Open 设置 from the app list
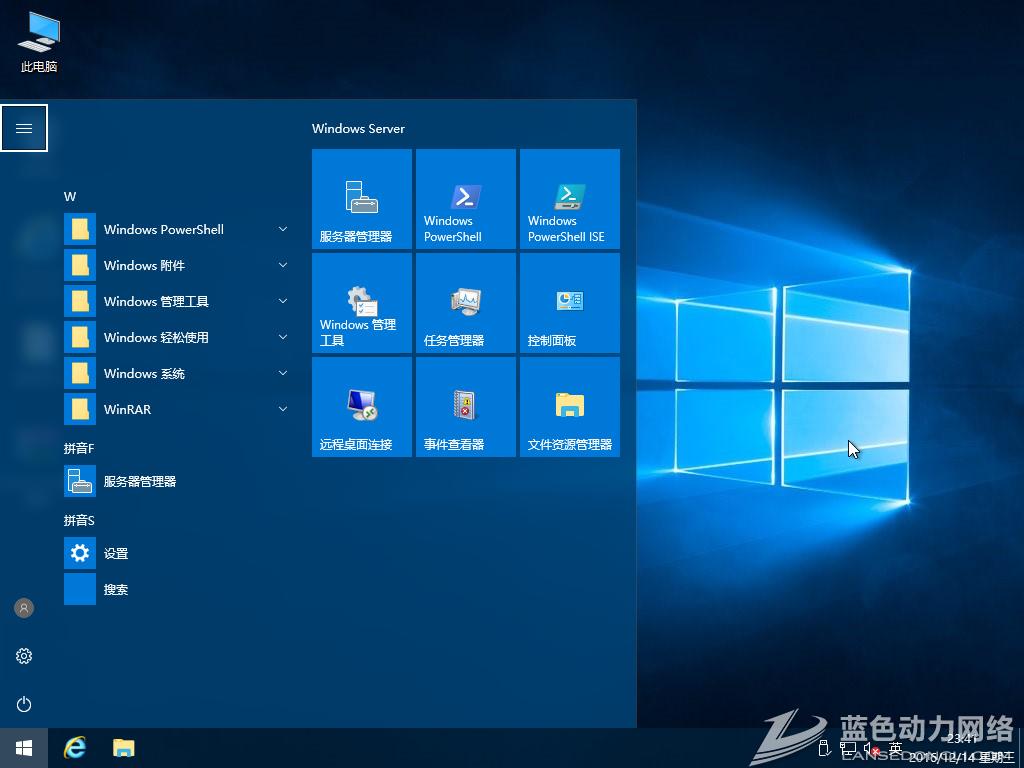Image resolution: width=1024 pixels, height=768 pixels. point(116,553)
